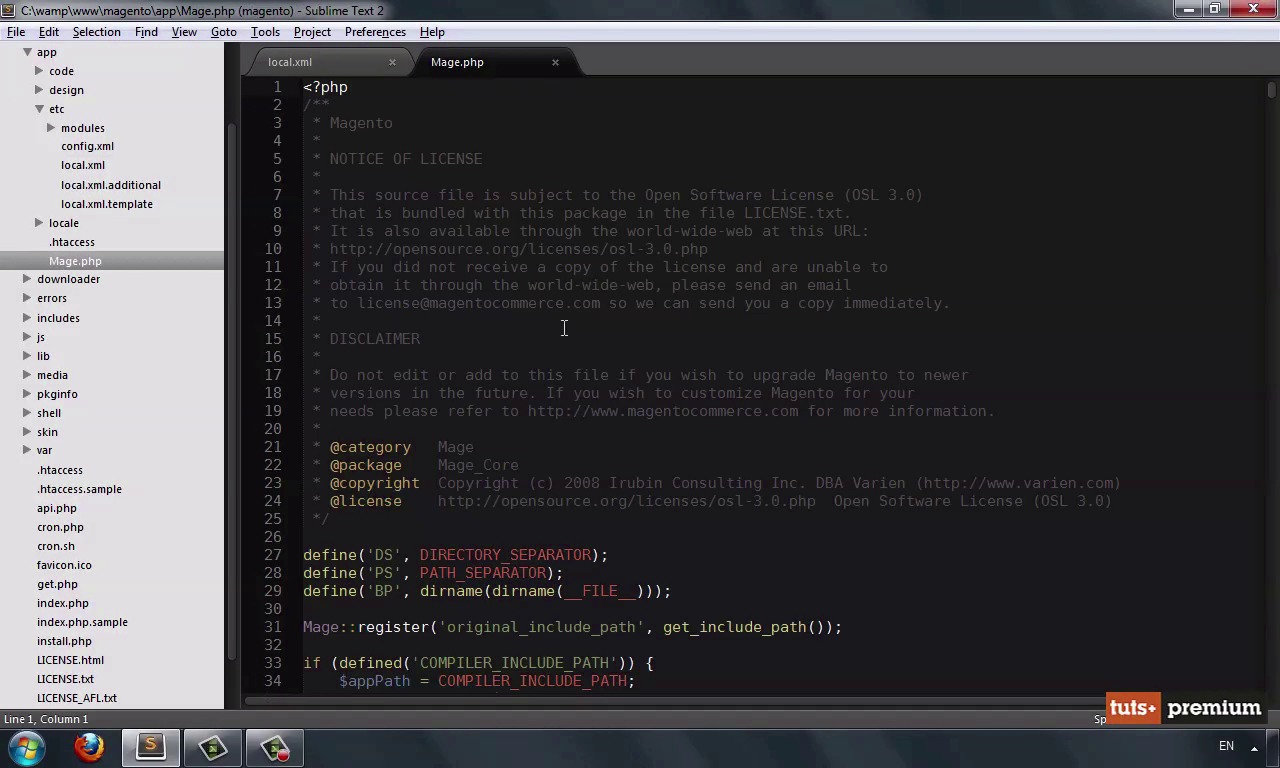Expand the pkginfo folder arrow

click(27, 394)
